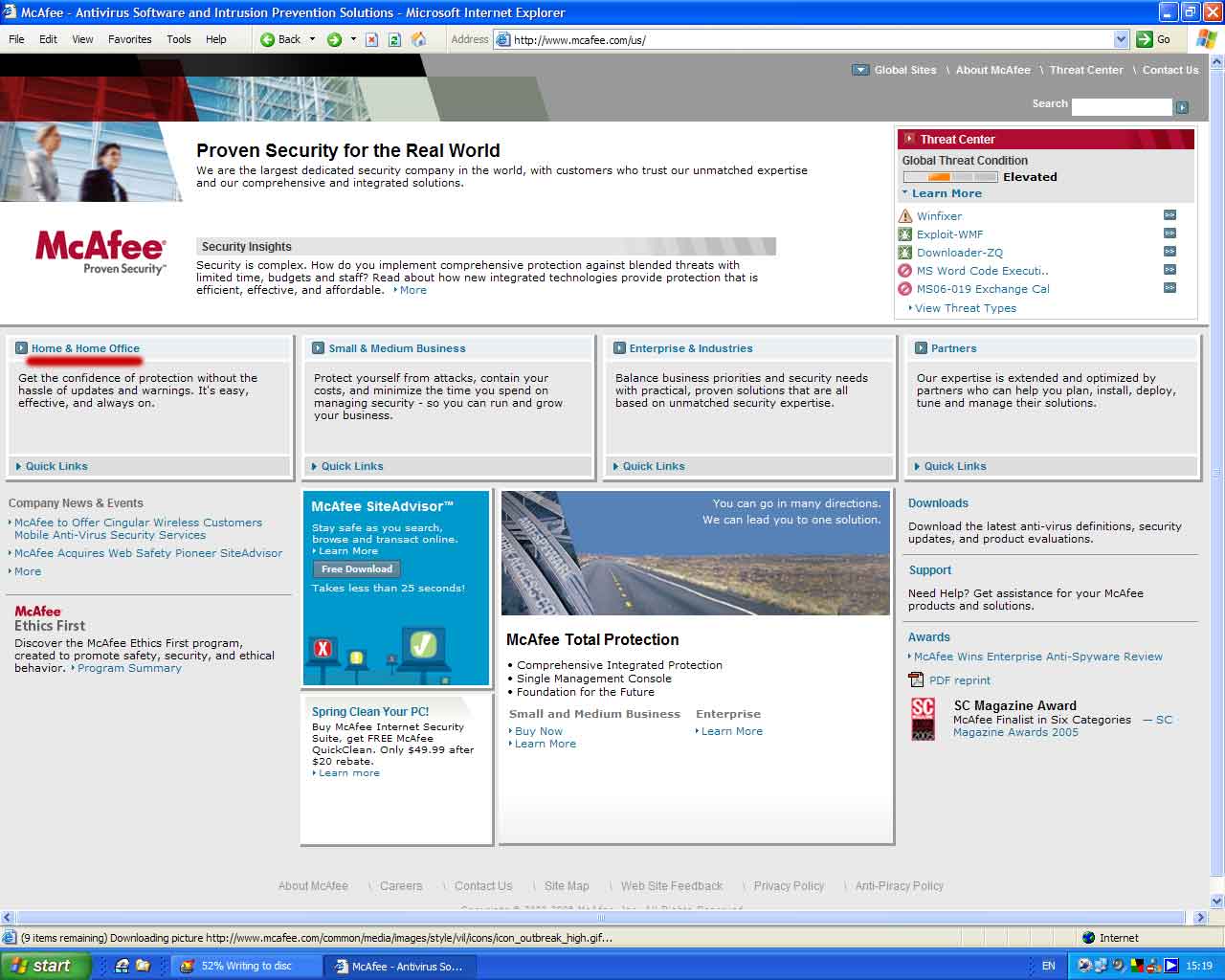The image size is (1225, 980).
Task: Click the About McAfee top link
Action: click(993, 70)
